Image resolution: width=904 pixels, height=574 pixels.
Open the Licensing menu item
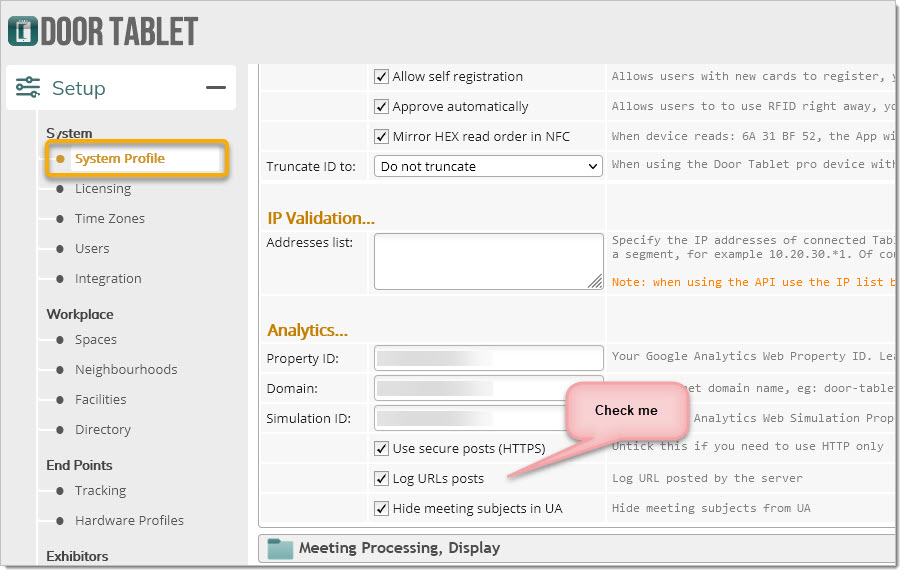(103, 189)
